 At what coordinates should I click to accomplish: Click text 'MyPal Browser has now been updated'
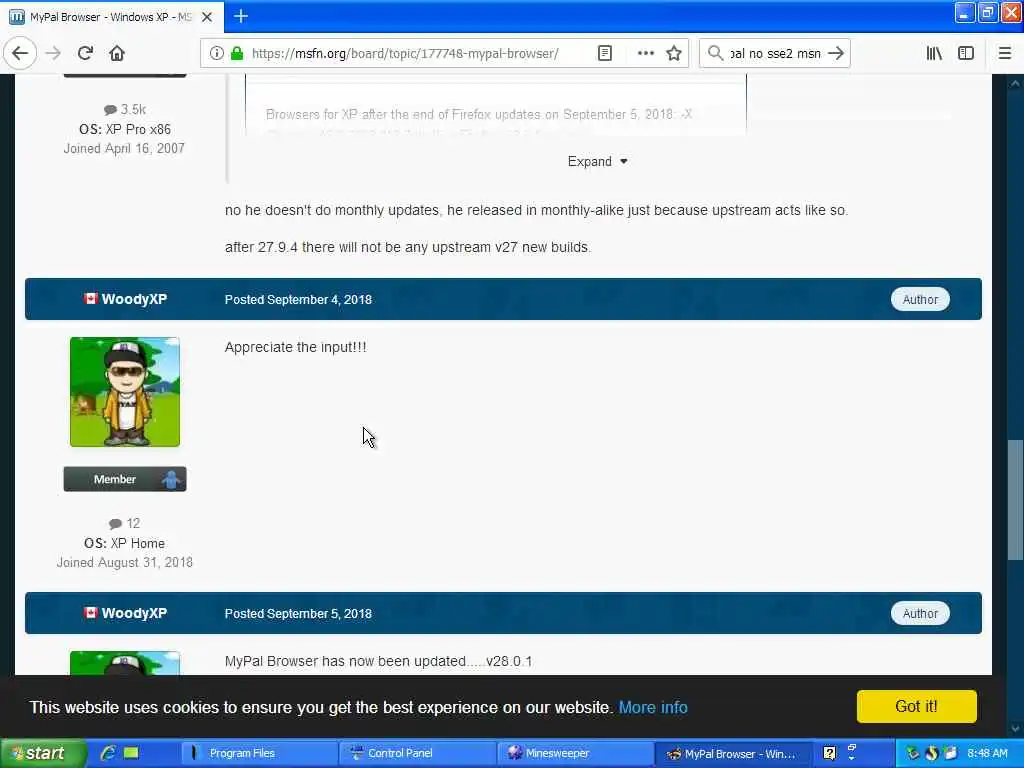[345, 662]
